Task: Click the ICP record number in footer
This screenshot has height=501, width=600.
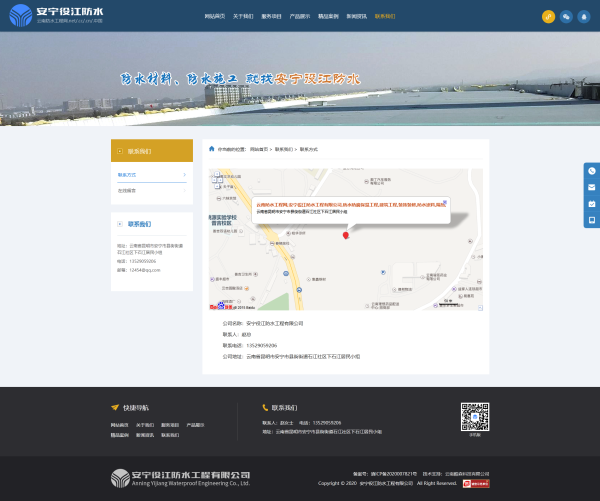Action: tap(393, 474)
